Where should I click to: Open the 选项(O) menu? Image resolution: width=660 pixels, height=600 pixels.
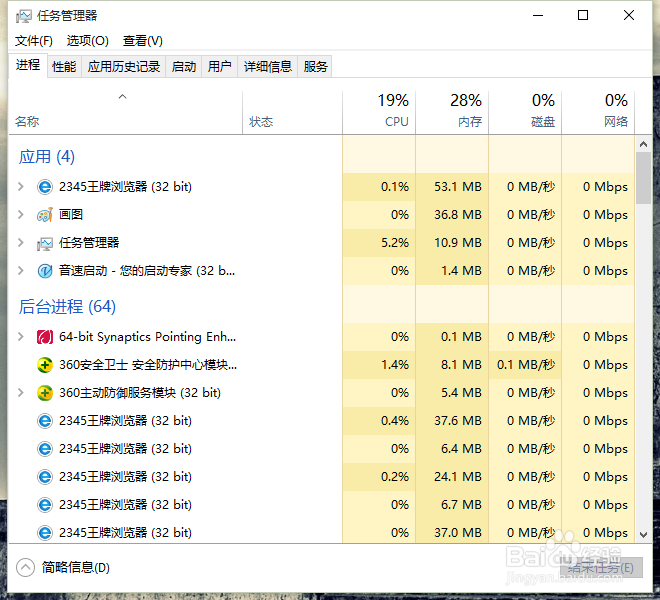pos(88,41)
